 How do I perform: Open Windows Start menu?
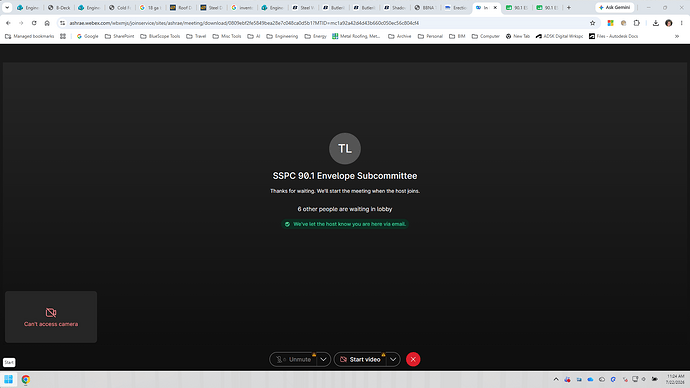[8, 379]
